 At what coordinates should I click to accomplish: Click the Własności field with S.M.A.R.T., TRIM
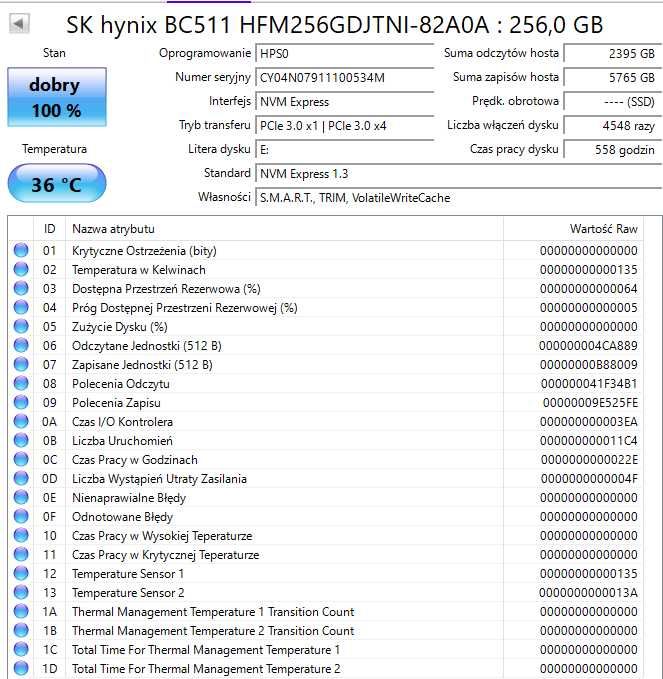pyautogui.click(x=458, y=198)
